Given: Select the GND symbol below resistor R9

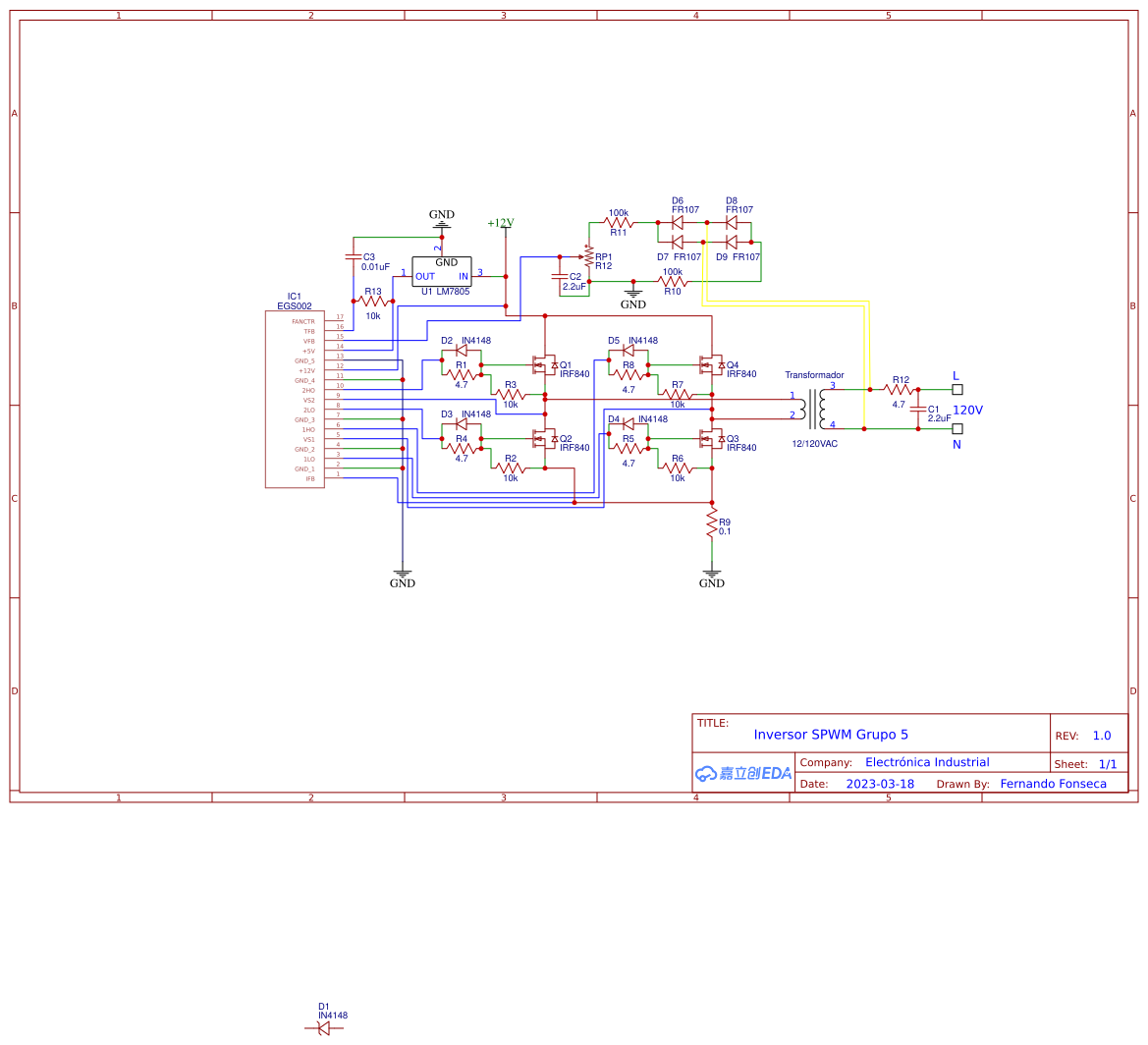Looking at the screenshot, I should (712, 576).
